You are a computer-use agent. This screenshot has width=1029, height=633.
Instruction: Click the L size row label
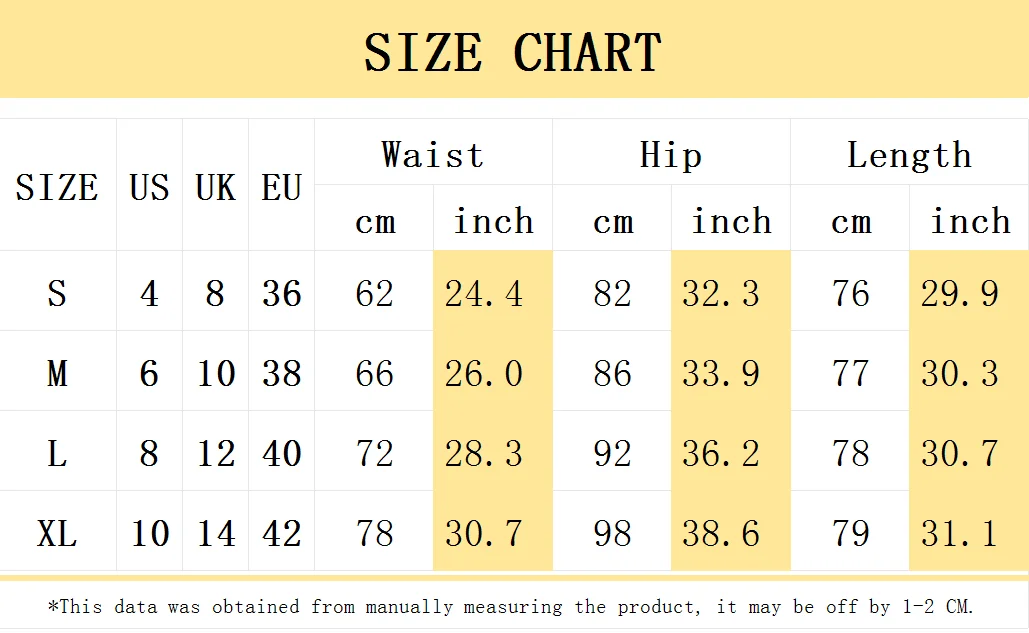(57, 453)
